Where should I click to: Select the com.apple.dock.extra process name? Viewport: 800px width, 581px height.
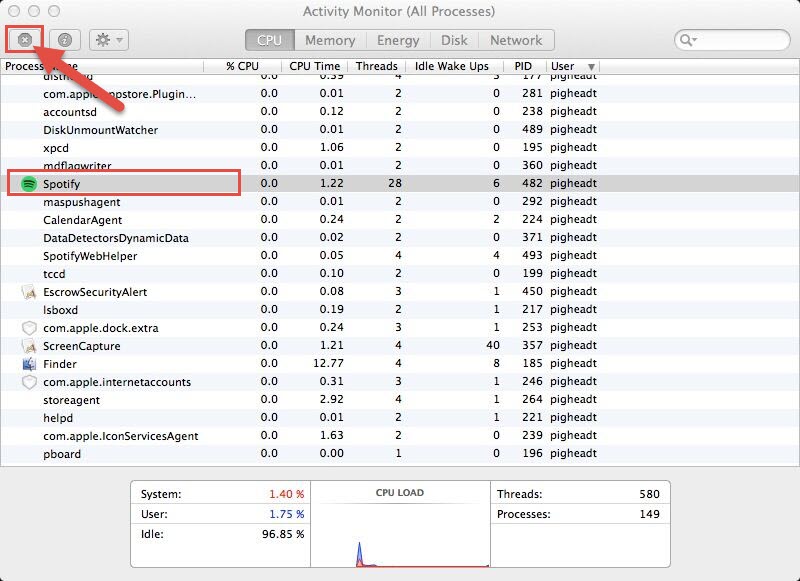101,328
